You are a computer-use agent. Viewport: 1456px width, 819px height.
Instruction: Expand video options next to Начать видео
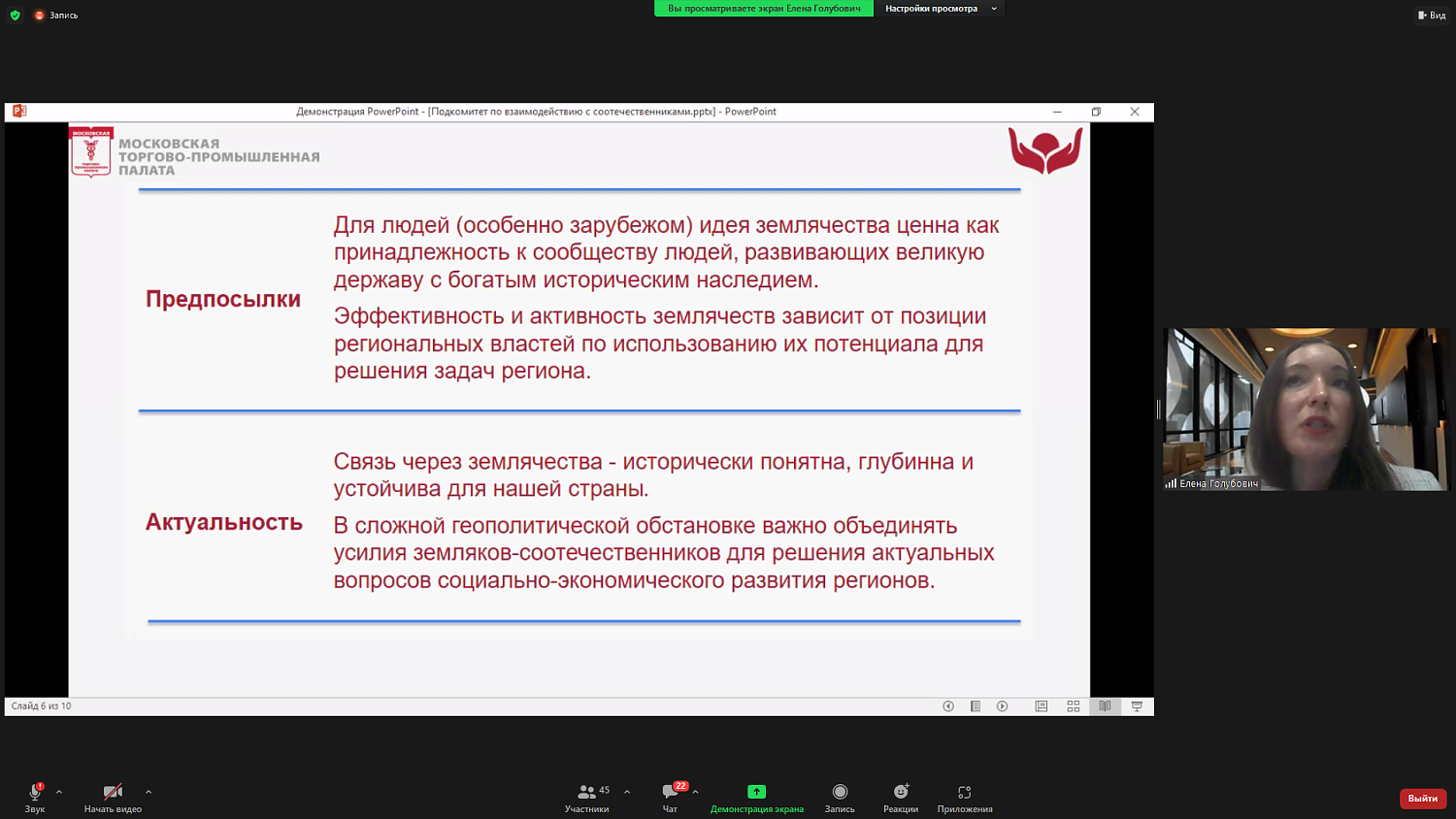(148, 792)
